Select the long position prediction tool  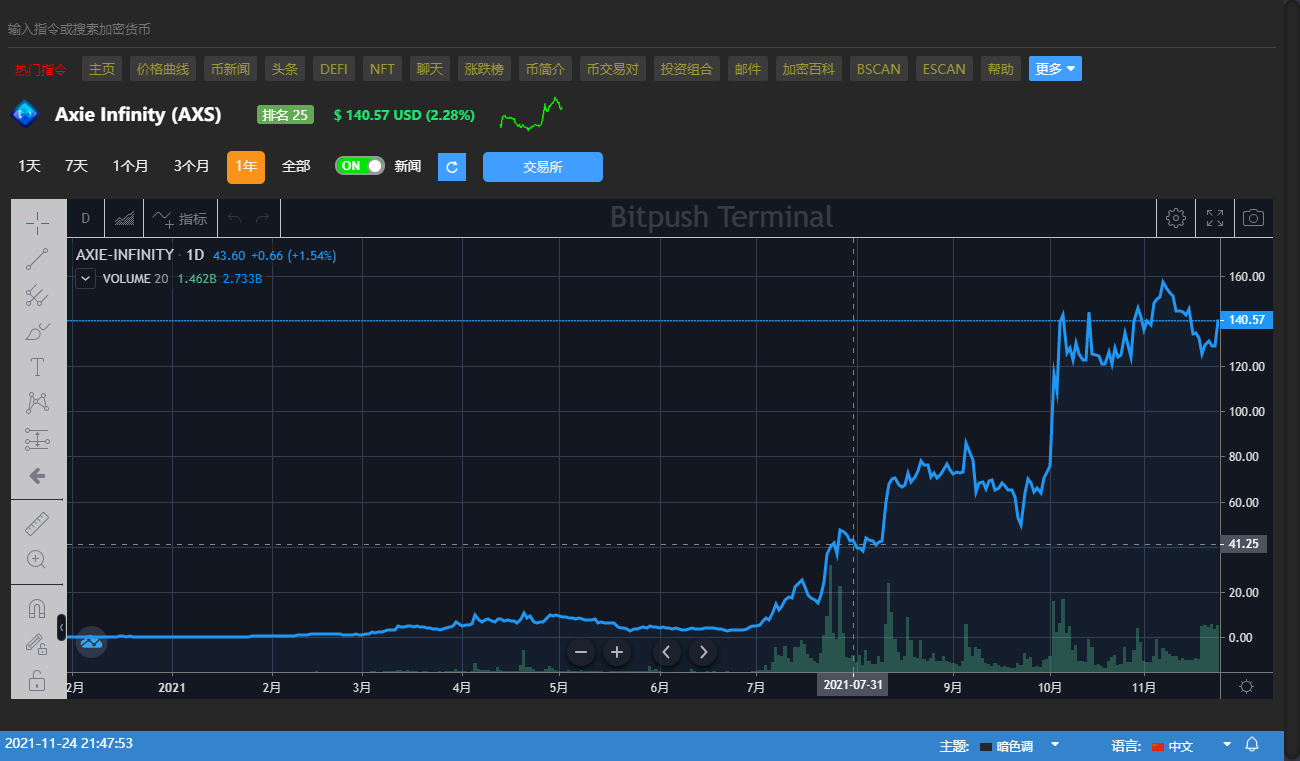(37, 439)
